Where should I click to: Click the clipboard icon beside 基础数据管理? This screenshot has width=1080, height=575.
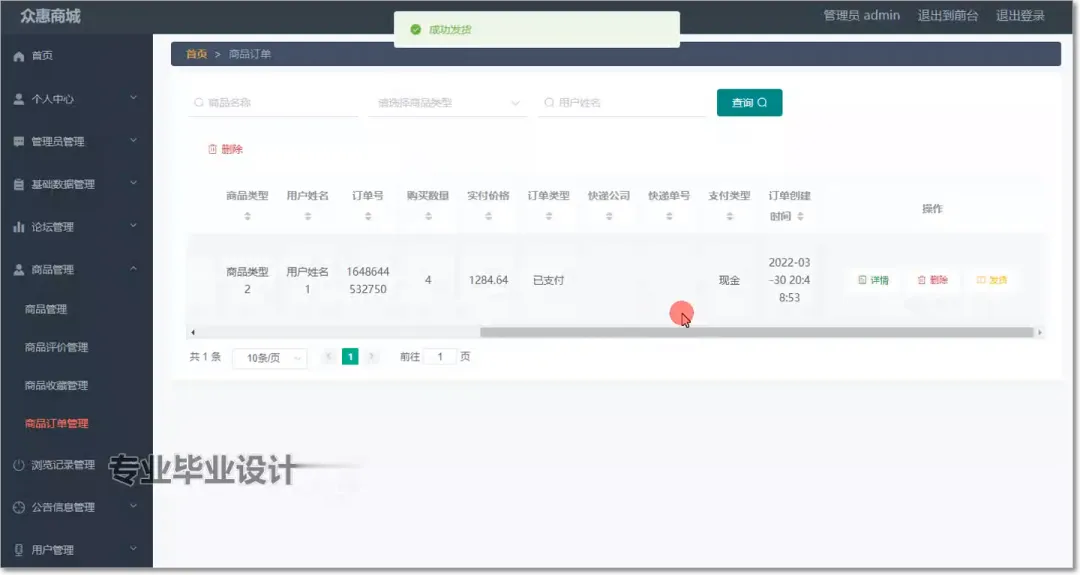point(19,184)
